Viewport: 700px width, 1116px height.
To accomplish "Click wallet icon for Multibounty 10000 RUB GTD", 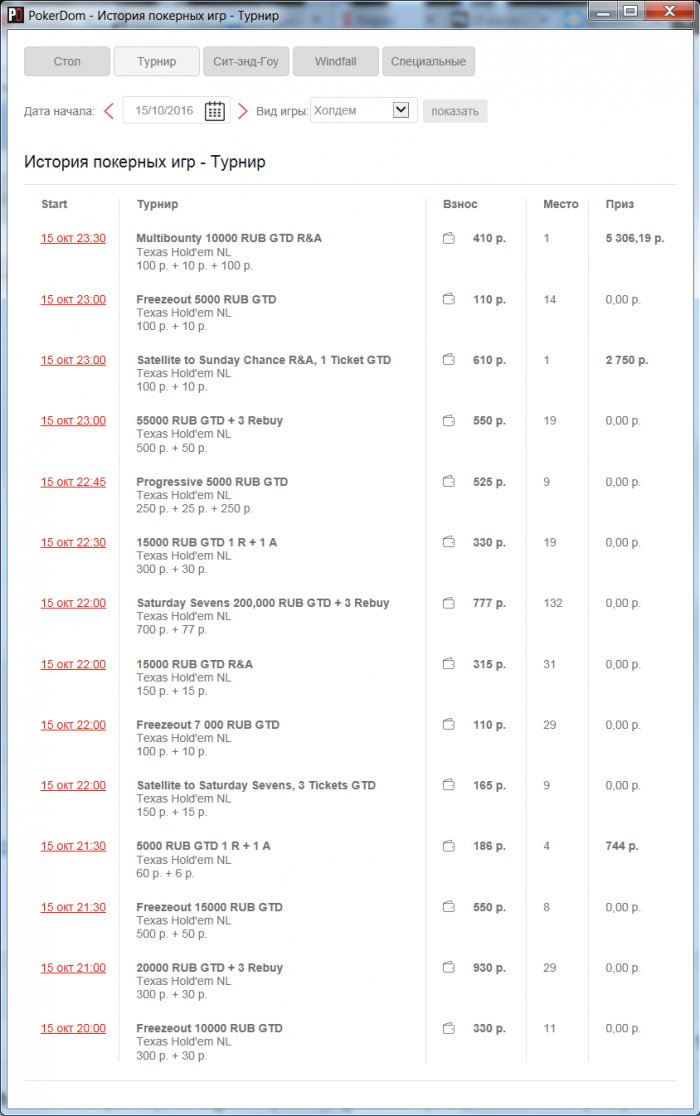I will (449, 239).
